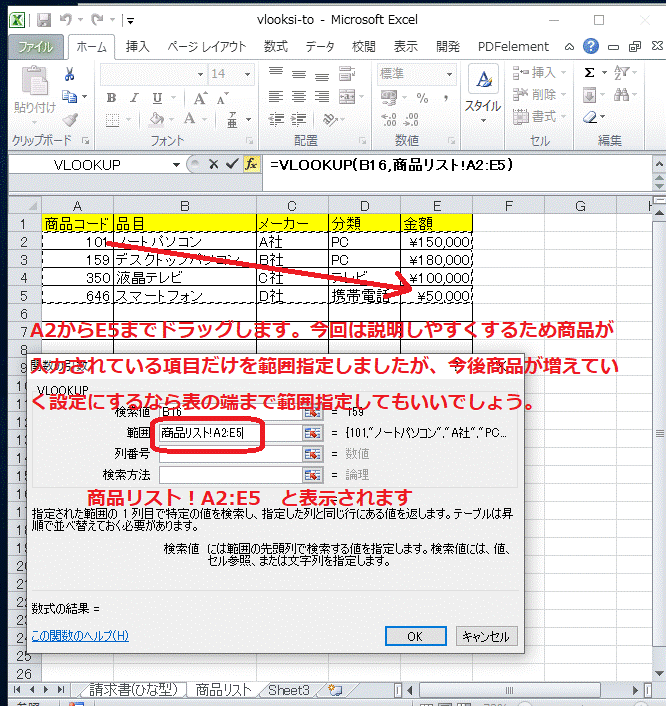The height and width of the screenshot is (706, 666).
Task: Cancel formula entry with the X icon
Action: point(214,164)
